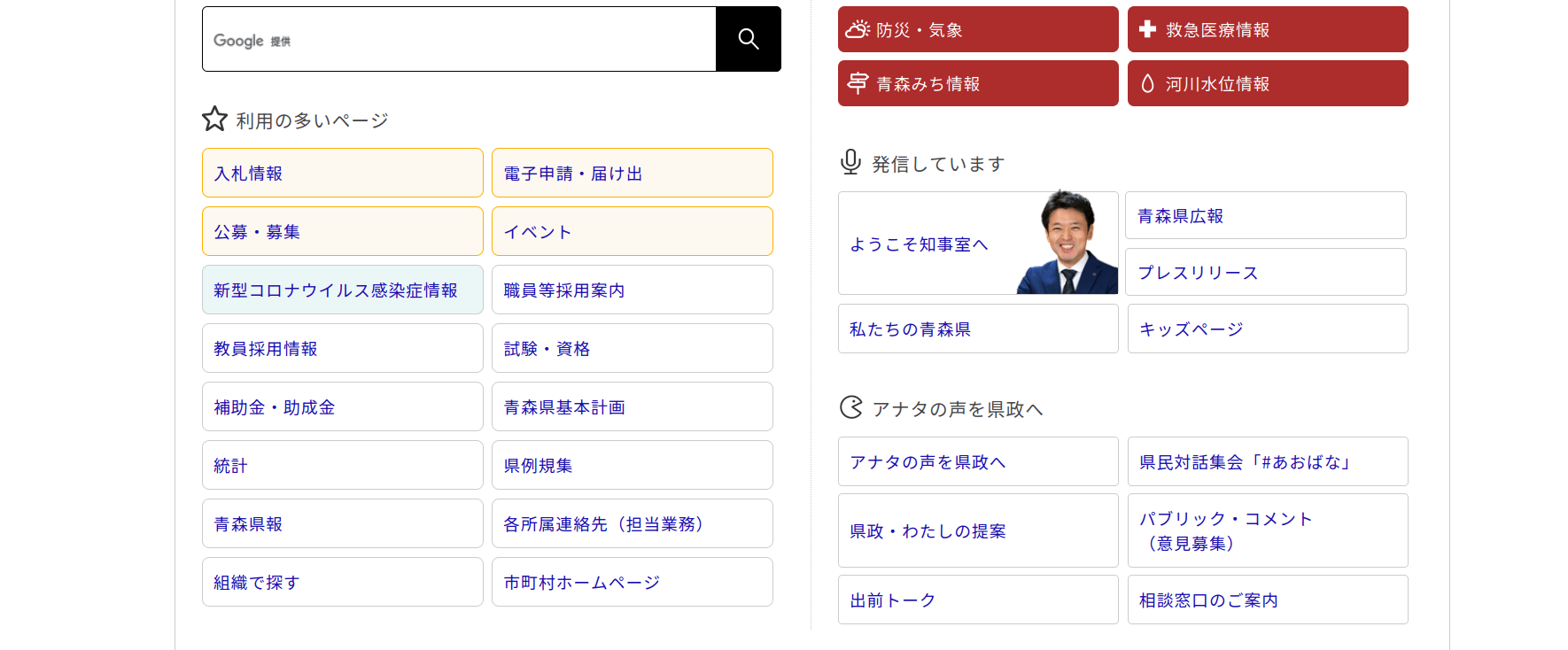The height and width of the screenshot is (650, 1568).
Task: Open 市町村ホームページ link
Action: point(632,582)
